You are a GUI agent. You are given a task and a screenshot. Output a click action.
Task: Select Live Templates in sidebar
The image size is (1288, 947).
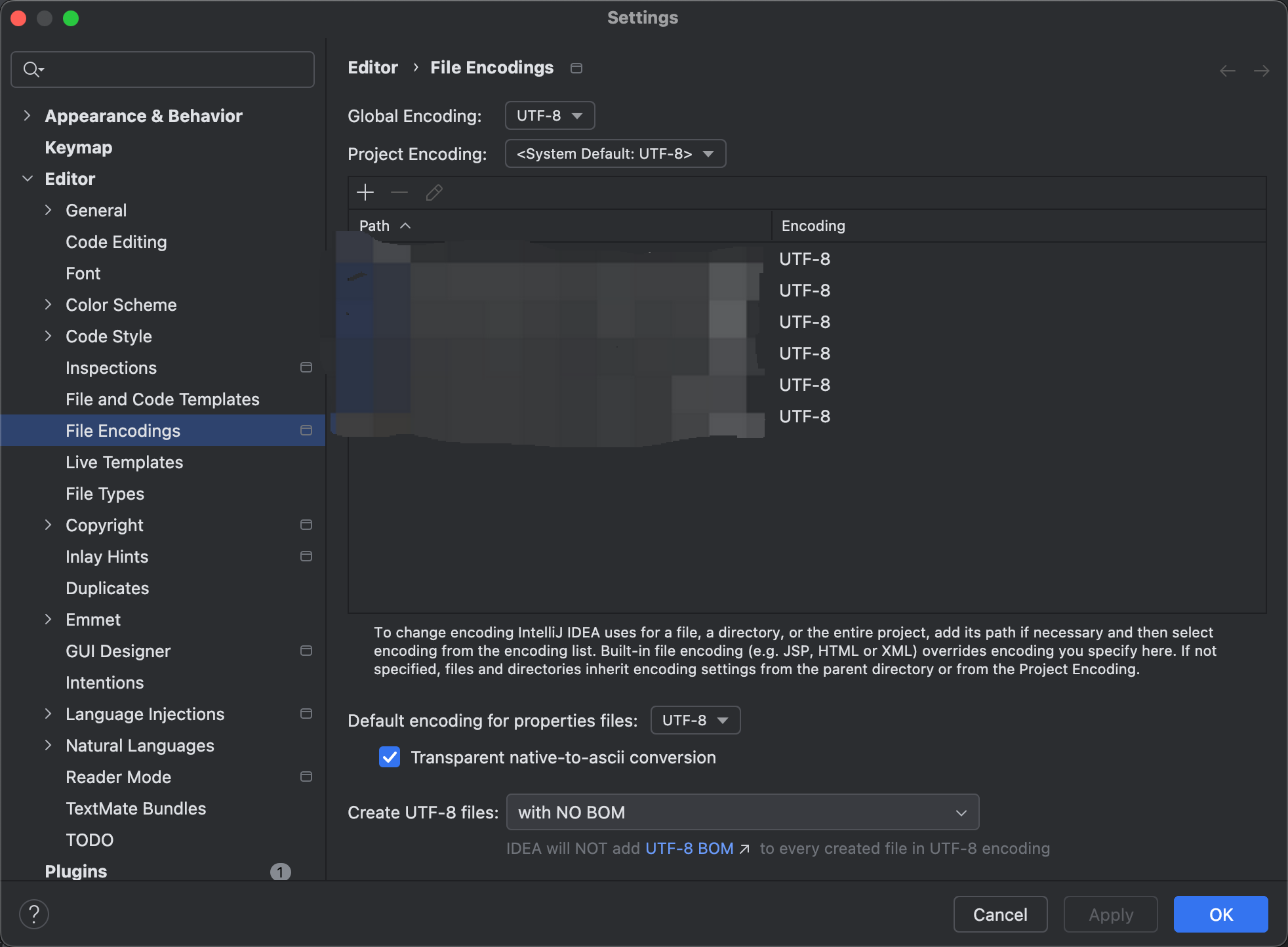pos(124,462)
